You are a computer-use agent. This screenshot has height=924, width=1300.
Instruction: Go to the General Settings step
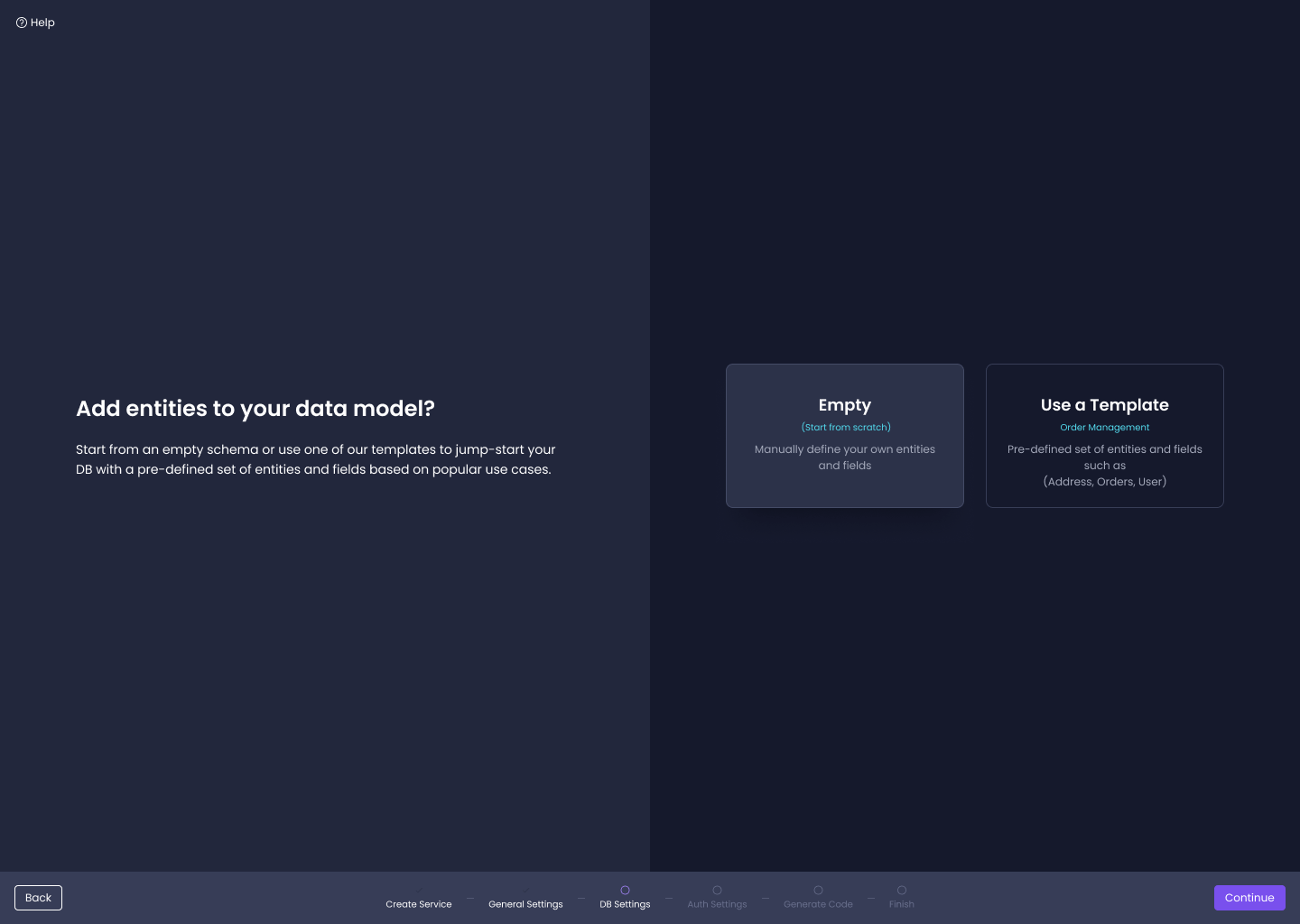pos(525,904)
